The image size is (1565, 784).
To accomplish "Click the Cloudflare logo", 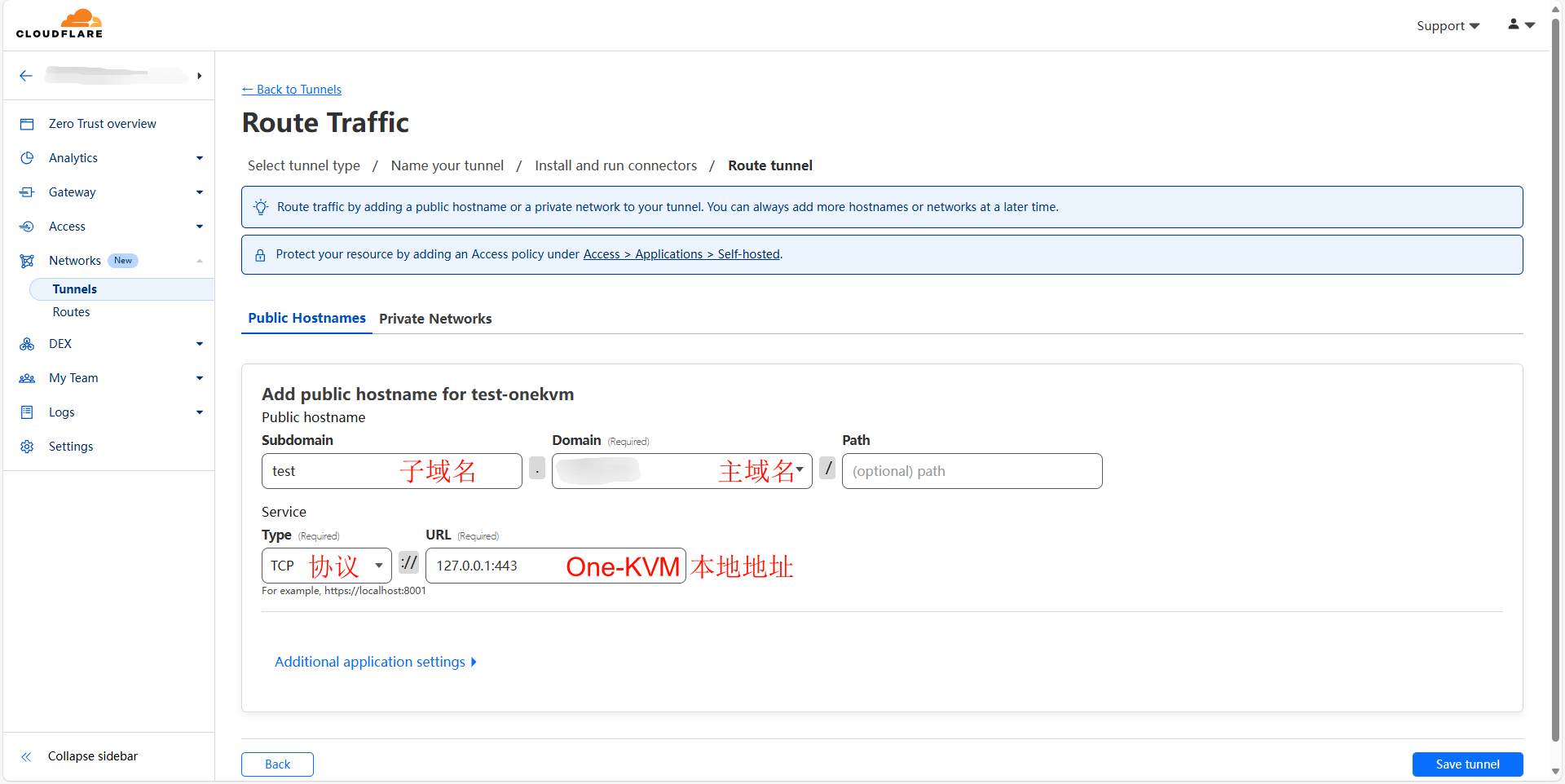I will tap(60, 24).
